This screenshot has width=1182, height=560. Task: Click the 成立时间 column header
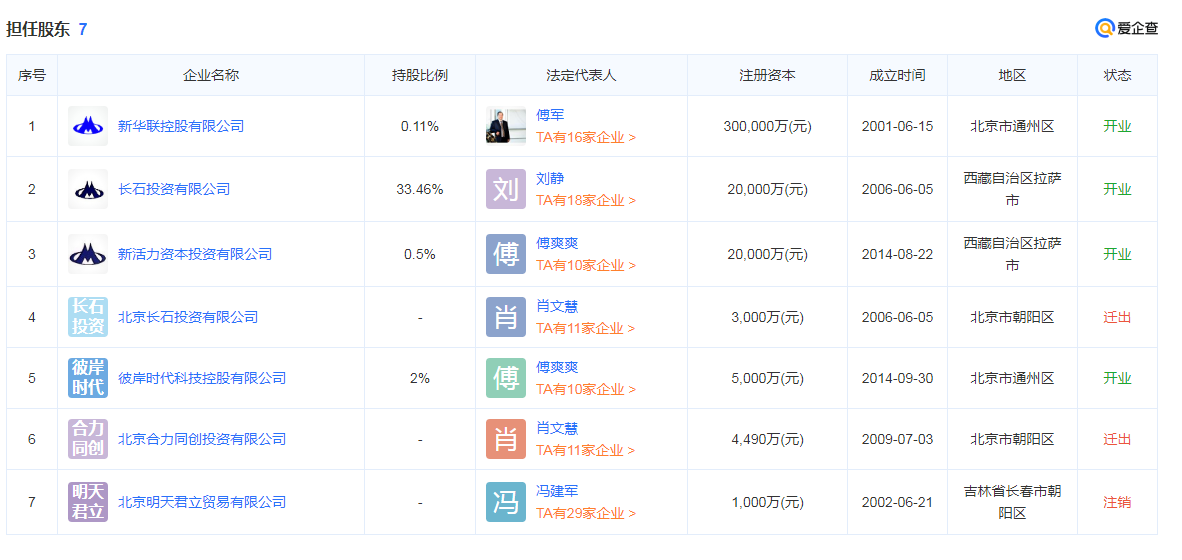point(897,75)
